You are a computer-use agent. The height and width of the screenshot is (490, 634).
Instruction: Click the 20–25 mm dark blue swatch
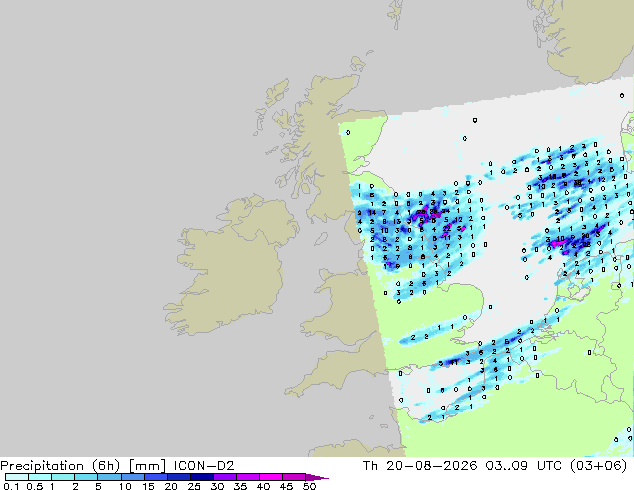point(178,477)
